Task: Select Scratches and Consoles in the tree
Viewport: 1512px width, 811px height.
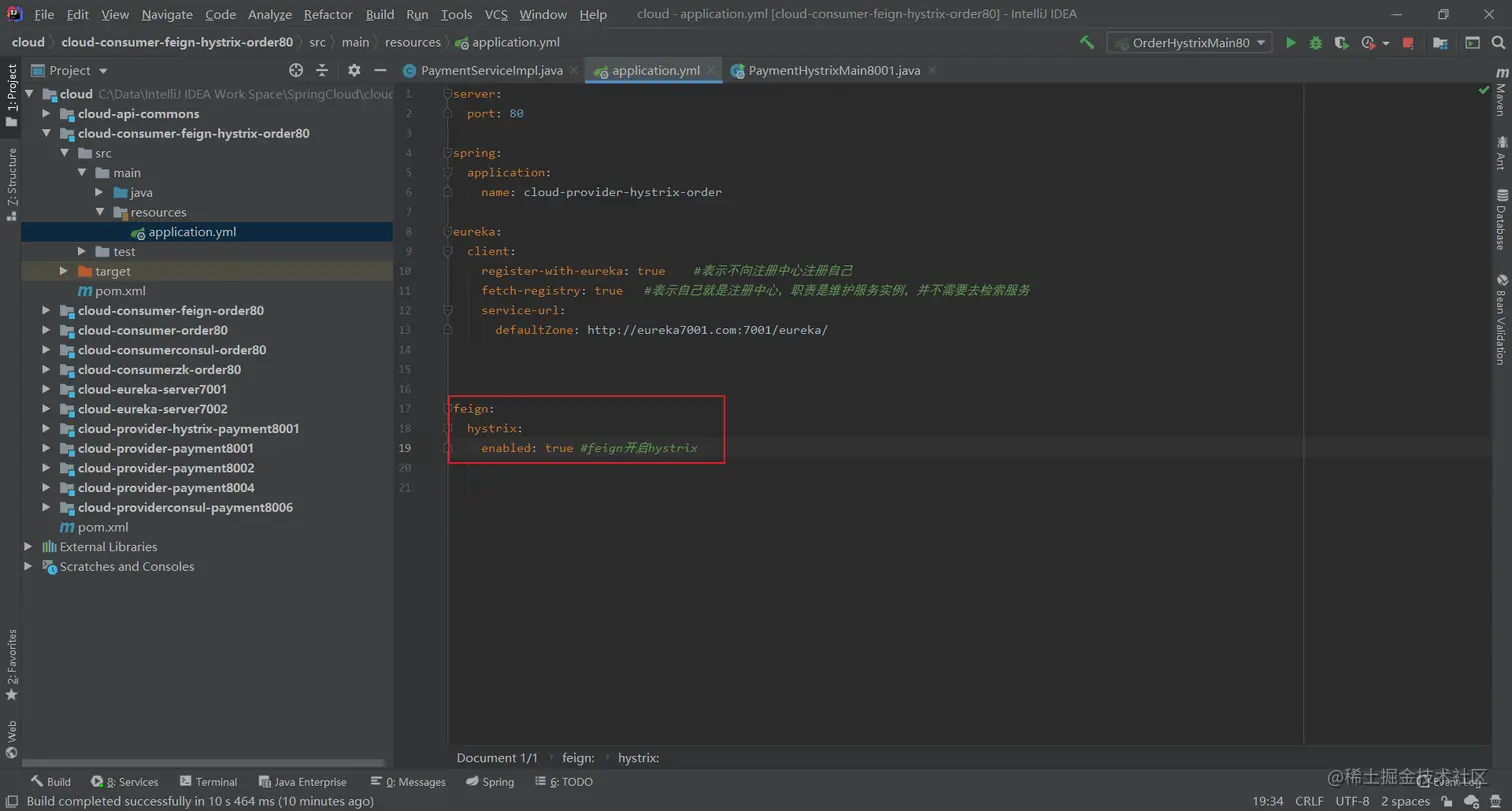Action: pos(127,567)
